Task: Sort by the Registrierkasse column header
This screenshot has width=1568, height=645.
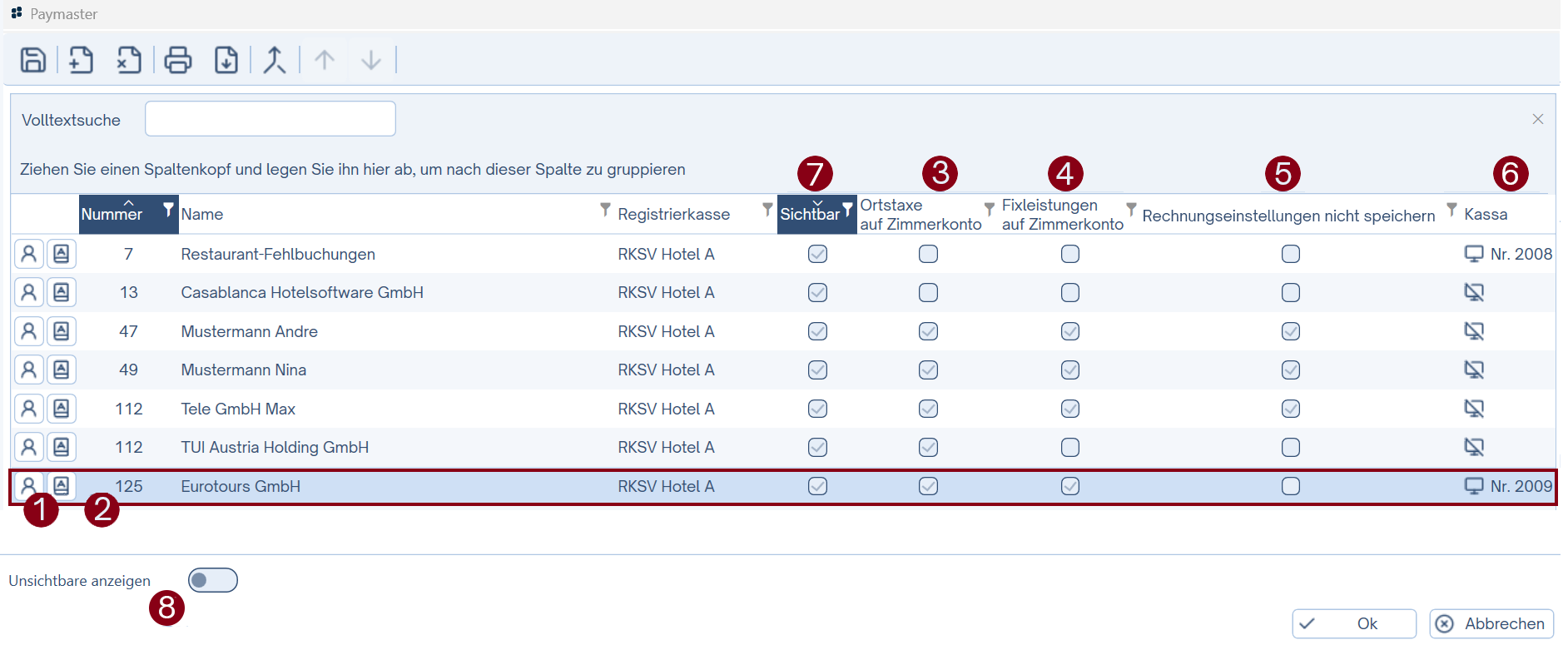Action: point(674,215)
